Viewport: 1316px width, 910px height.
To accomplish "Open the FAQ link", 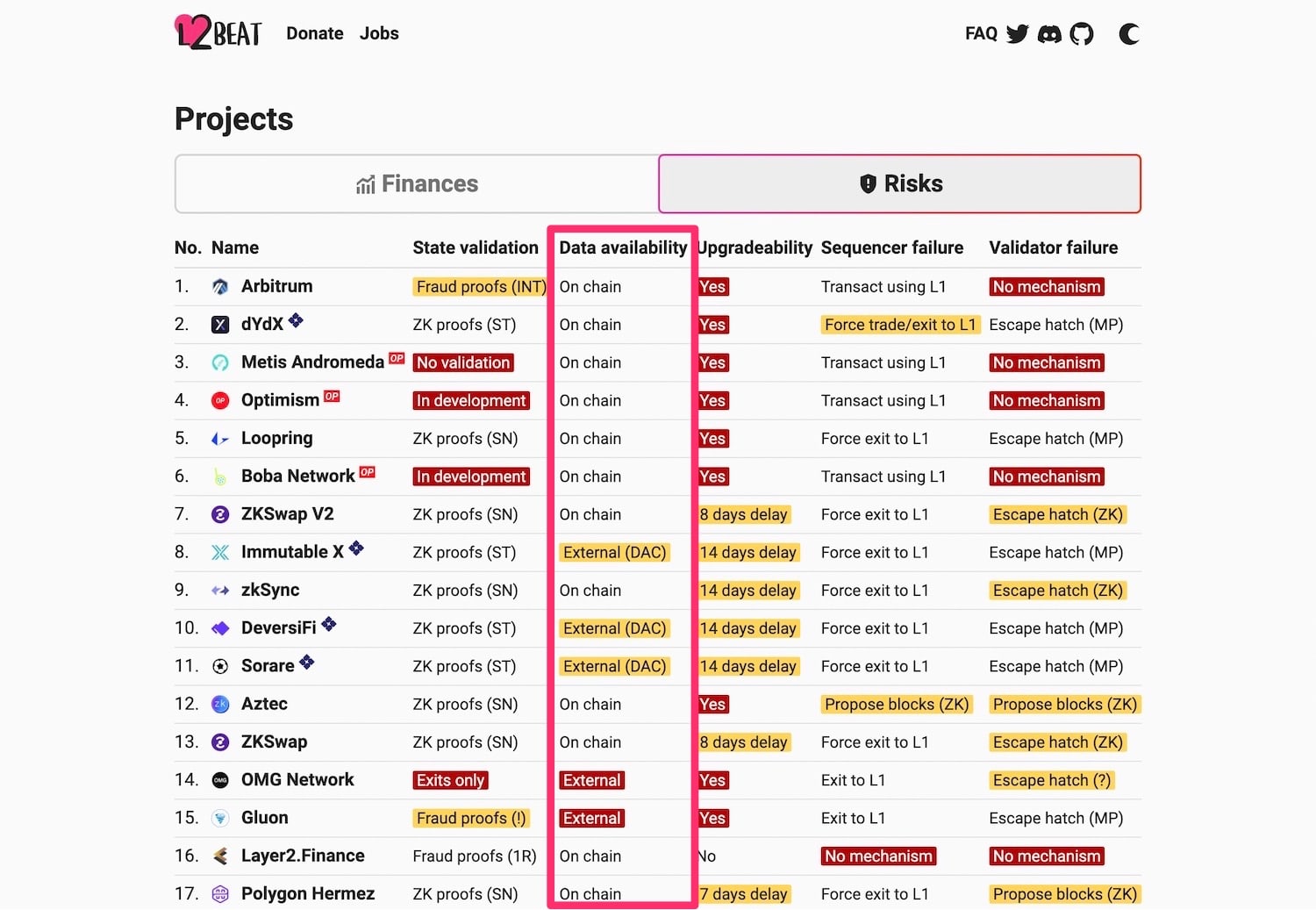I will tap(981, 33).
